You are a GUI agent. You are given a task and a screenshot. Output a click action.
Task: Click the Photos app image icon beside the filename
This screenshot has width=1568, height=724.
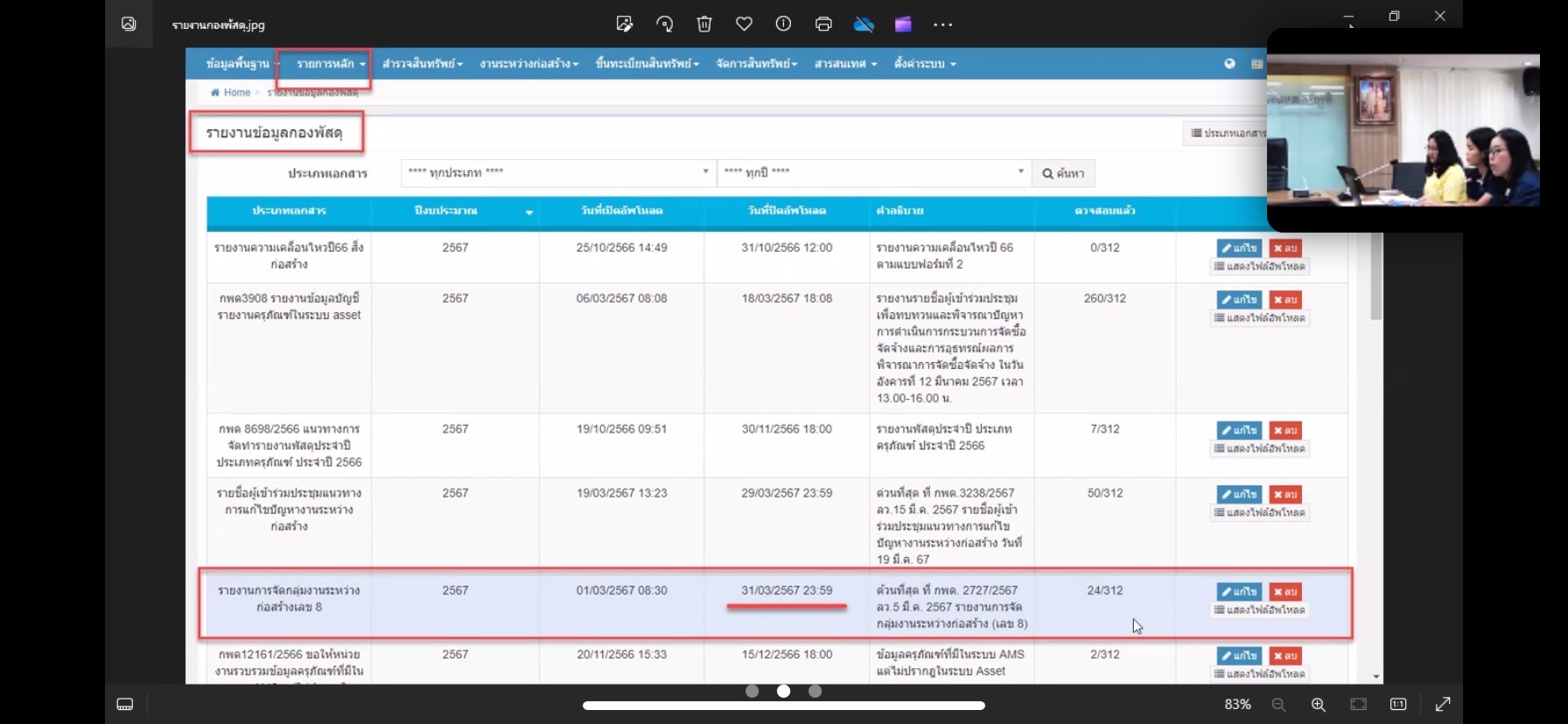(129, 24)
